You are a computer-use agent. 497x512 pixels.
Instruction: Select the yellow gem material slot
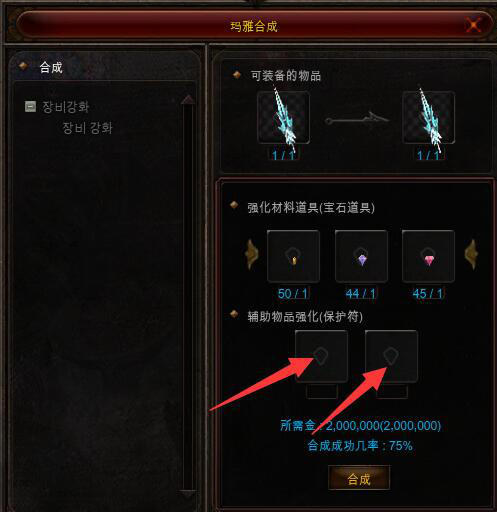pyautogui.click(x=293, y=256)
